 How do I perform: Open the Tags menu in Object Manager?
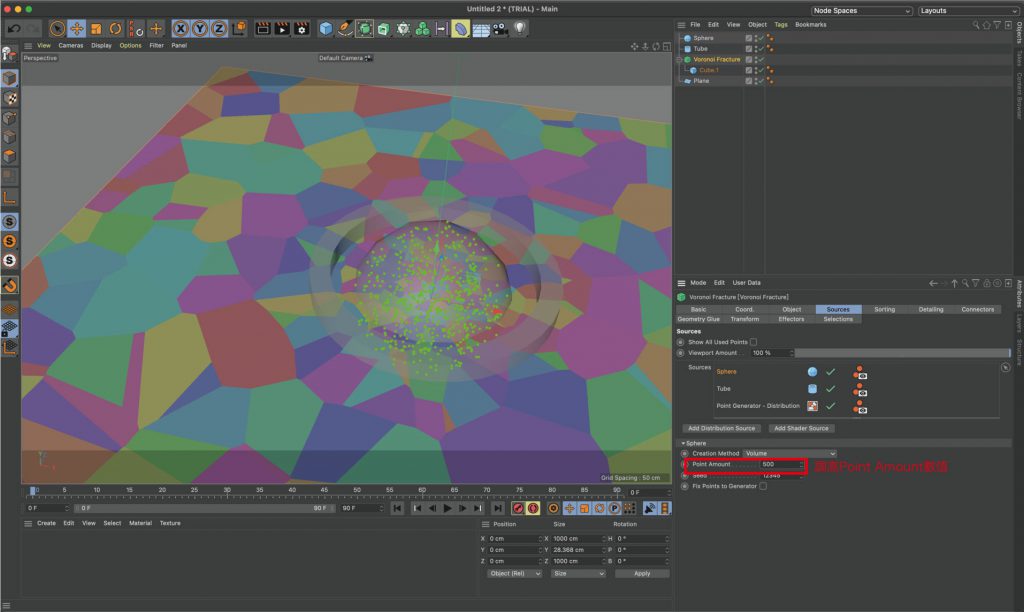[780, 24]
